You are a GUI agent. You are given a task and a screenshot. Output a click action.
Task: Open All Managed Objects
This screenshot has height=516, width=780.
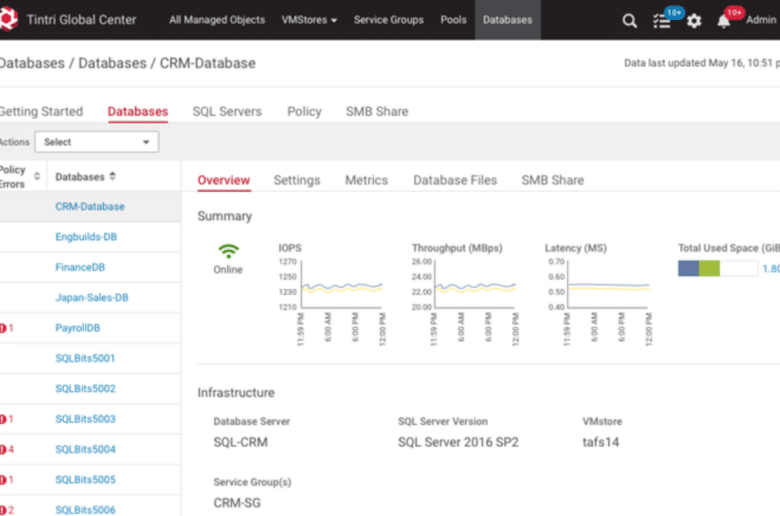tap(217, 20)
